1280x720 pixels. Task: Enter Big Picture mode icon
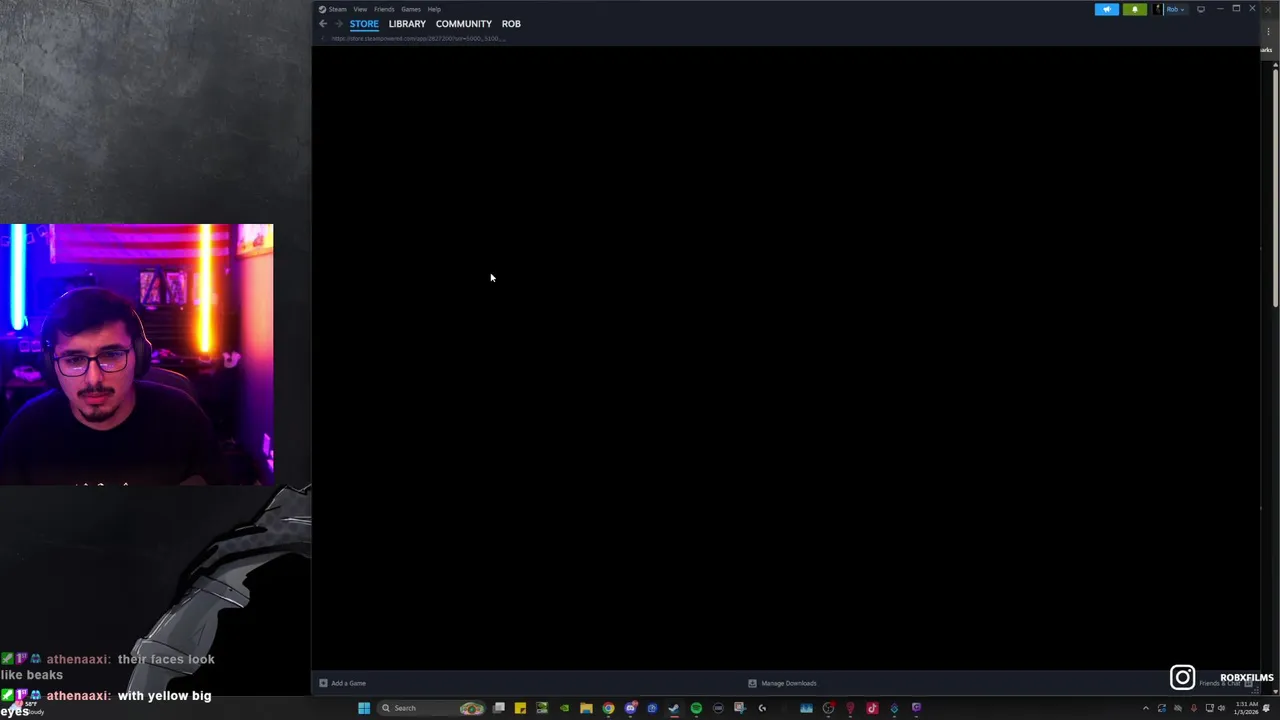(x=1201, y=9)
